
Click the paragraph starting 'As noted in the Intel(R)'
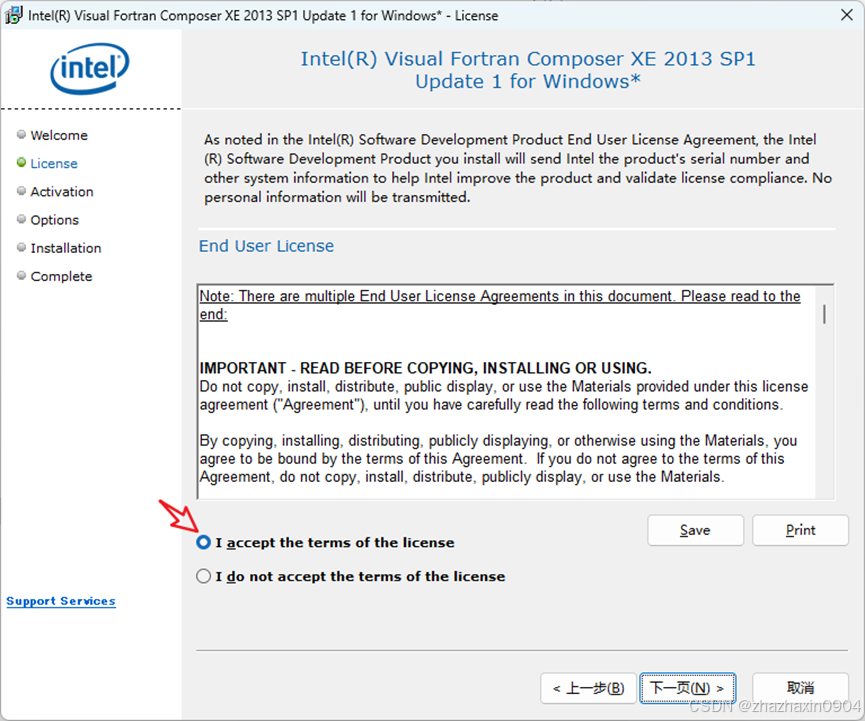coord(517,168)
